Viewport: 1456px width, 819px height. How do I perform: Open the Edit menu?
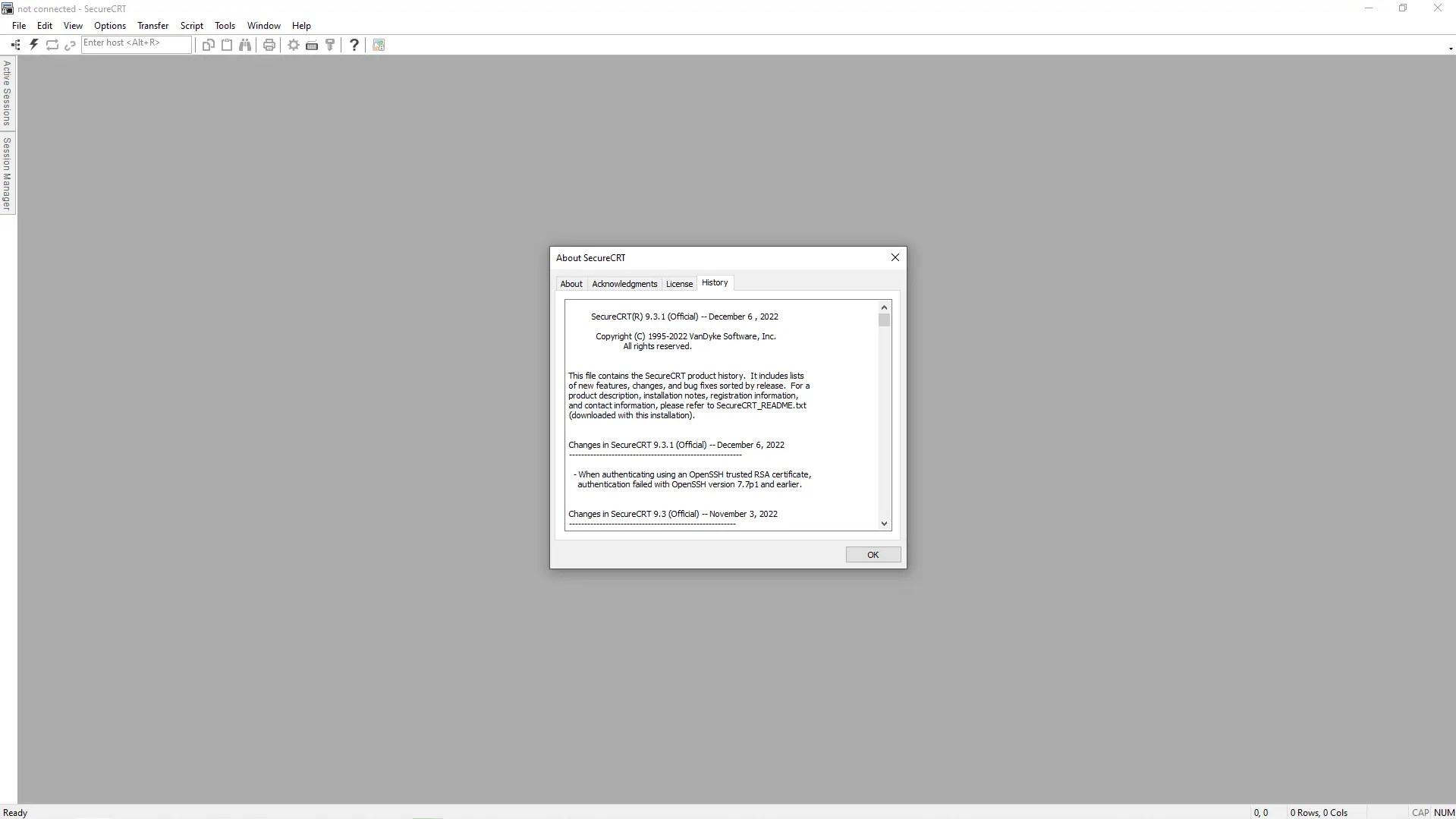point(45,26)
